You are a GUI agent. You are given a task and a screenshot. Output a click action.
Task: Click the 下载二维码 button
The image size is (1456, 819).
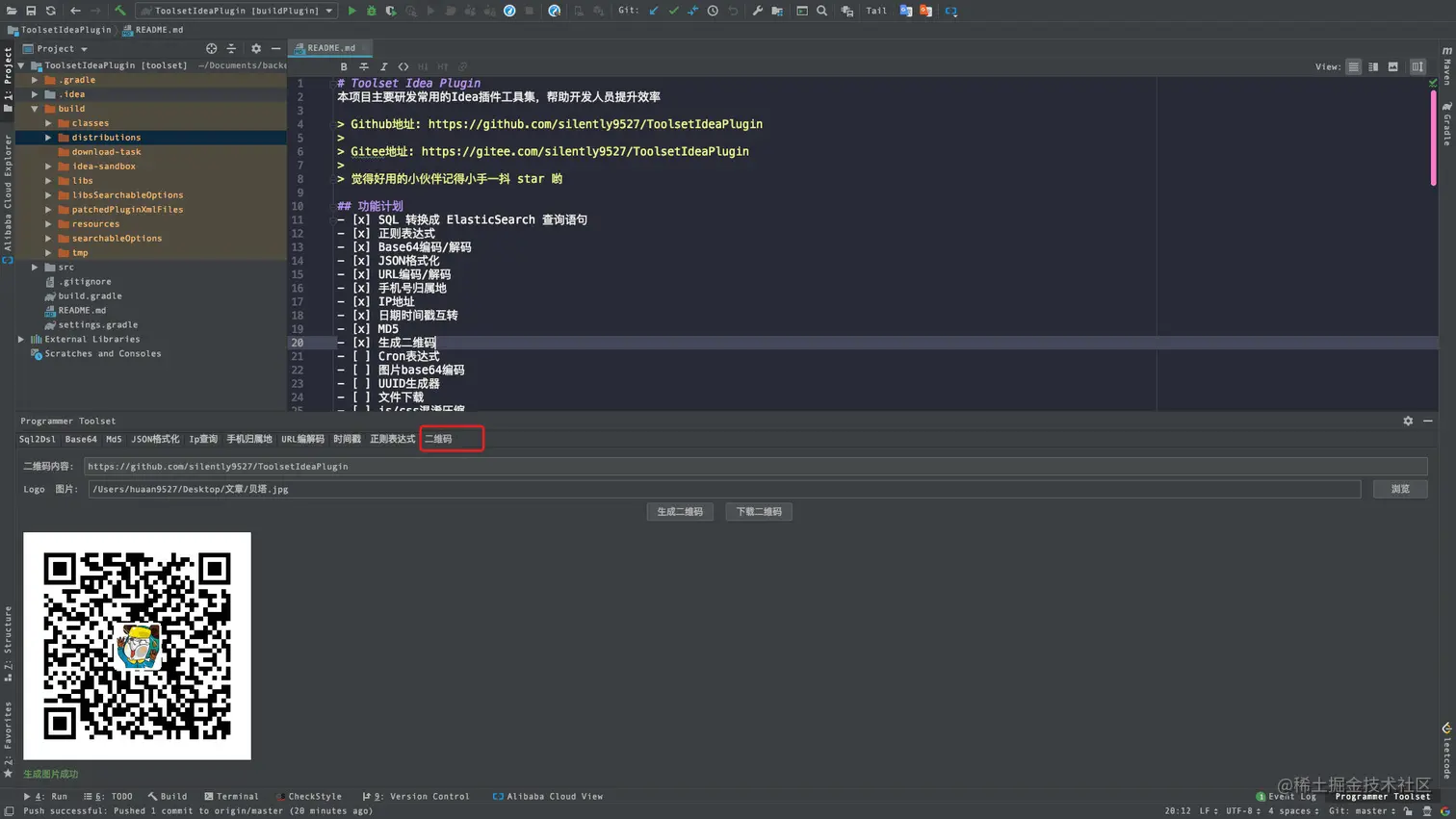coord(759,512)
